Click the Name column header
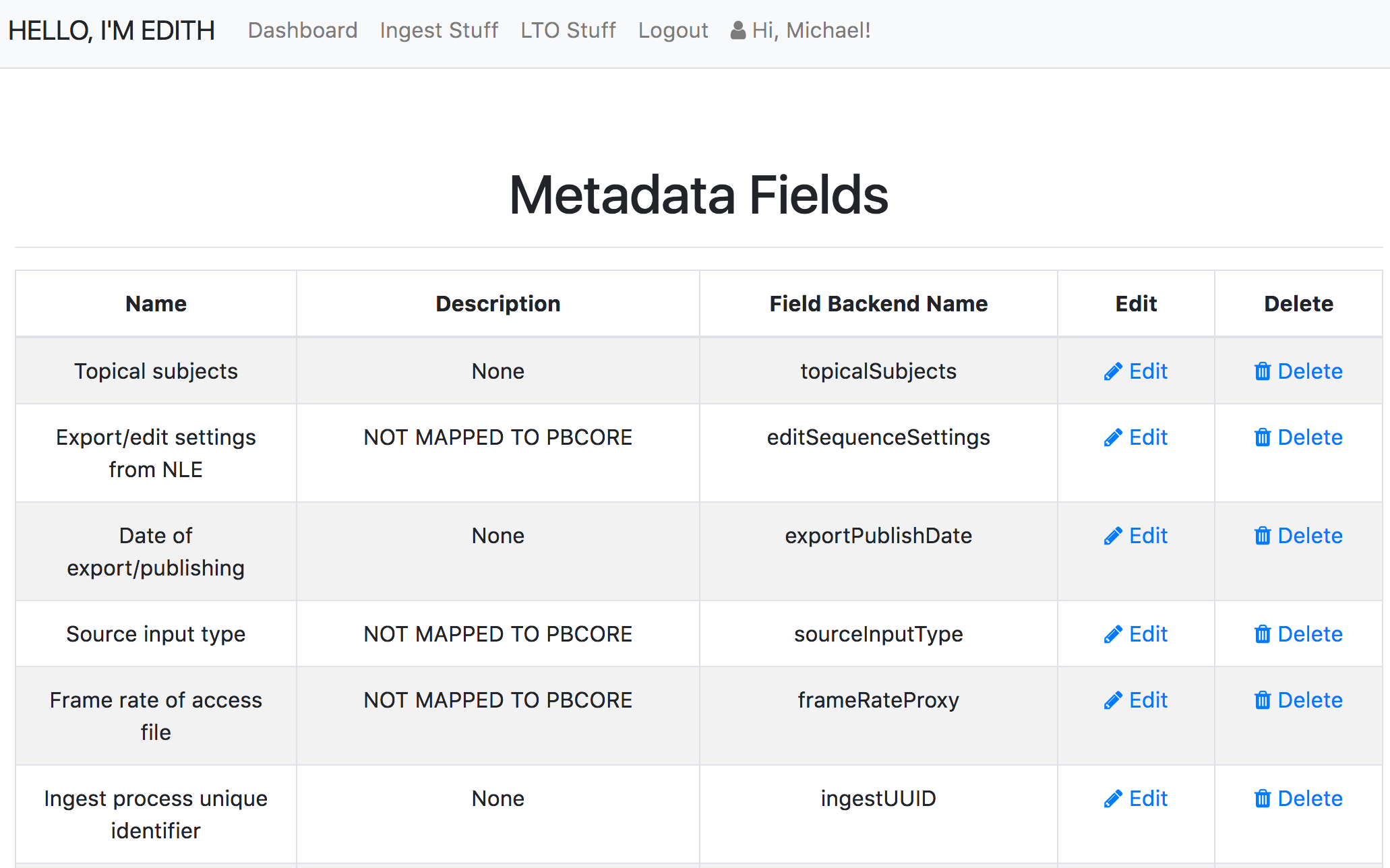 point(156,304)
